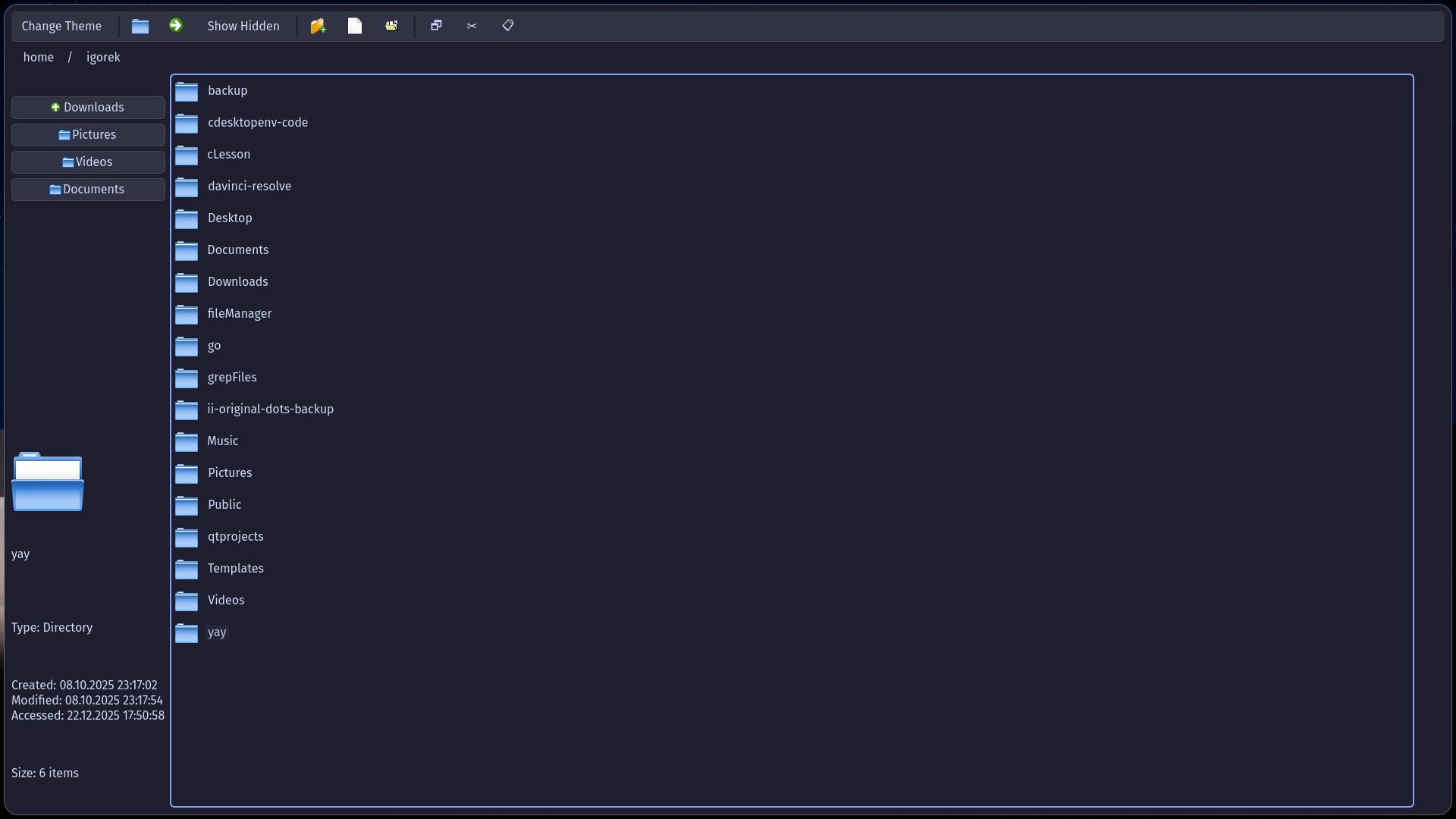The image size is (1456, 819).
Task: Select the qtprojects folder in list
Action: 235,536
